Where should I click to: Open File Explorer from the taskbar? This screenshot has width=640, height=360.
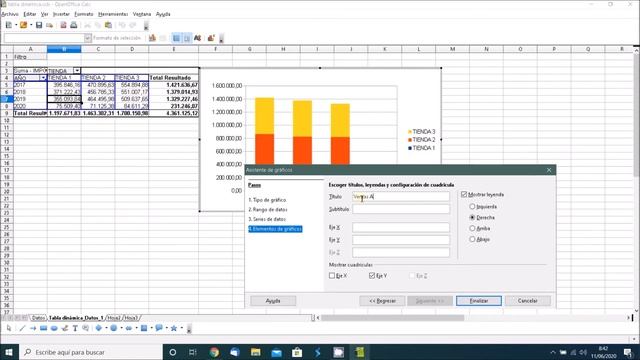(x=256, y=352)
